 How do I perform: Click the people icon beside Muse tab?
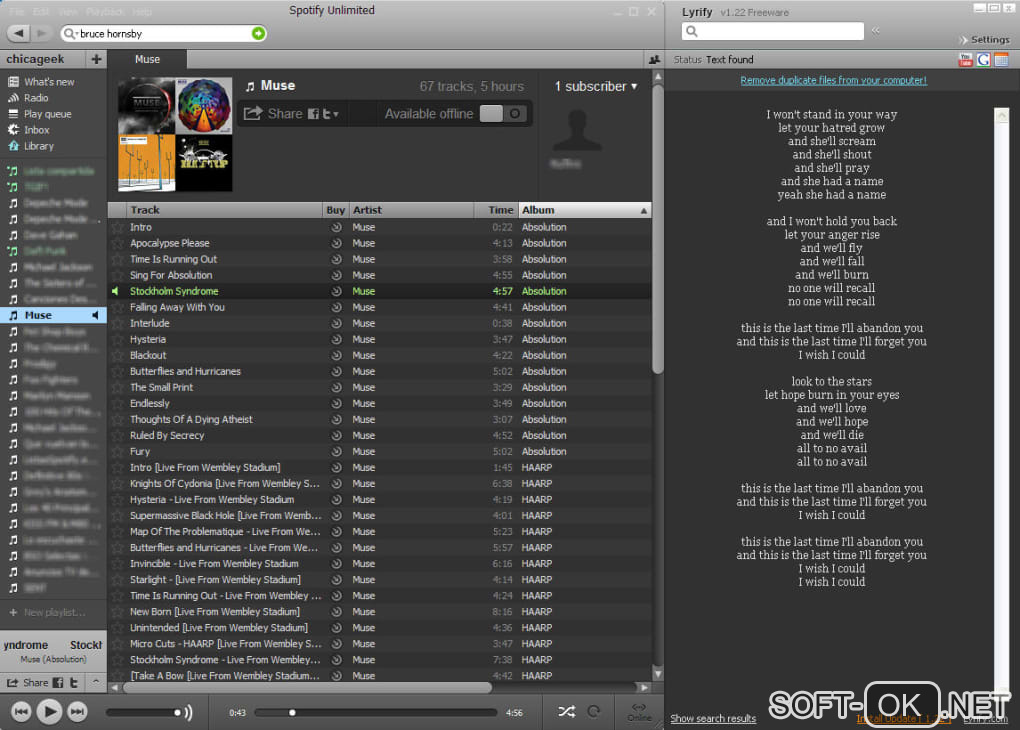click(654, 60)
